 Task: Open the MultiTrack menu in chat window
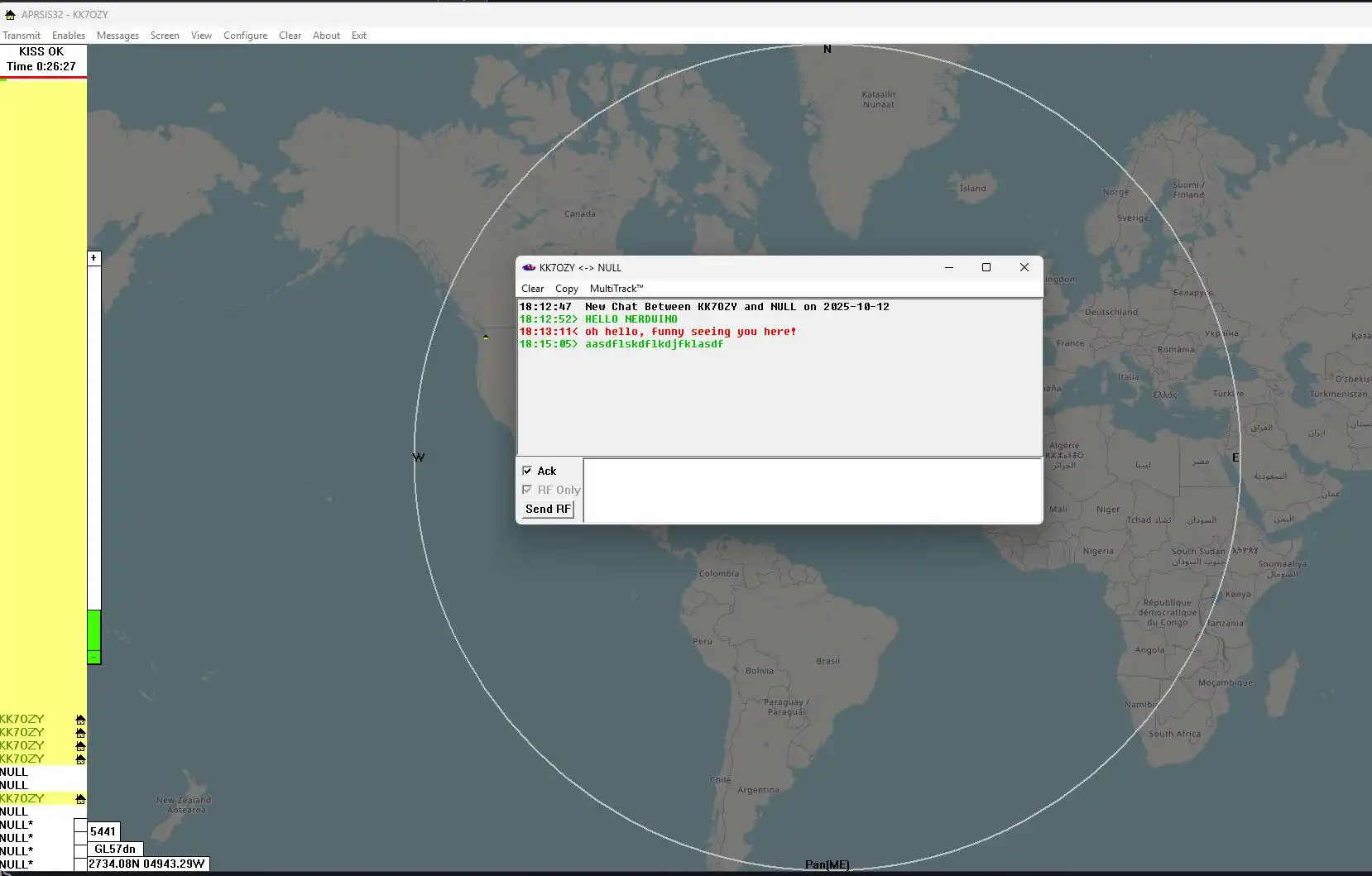pyautogui.click(x=616, y=289)
